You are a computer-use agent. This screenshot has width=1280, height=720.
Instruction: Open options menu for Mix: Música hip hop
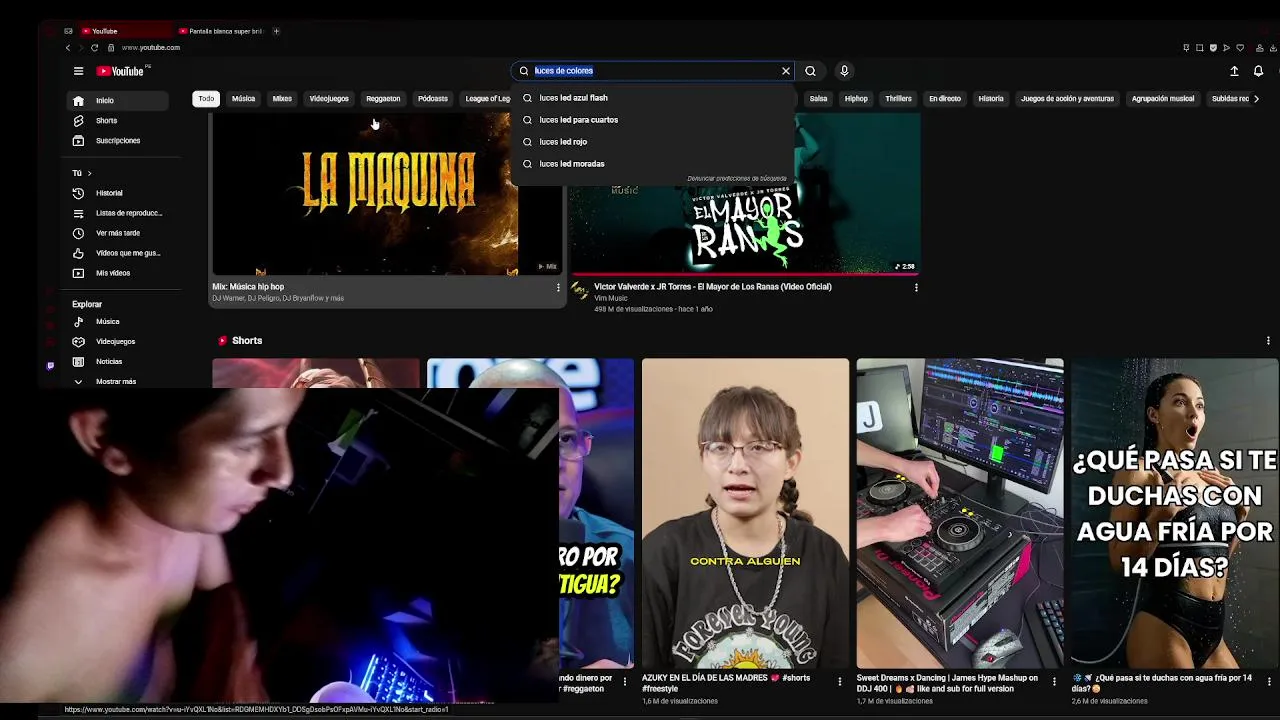pyautogui.click(x=558, y=288)
